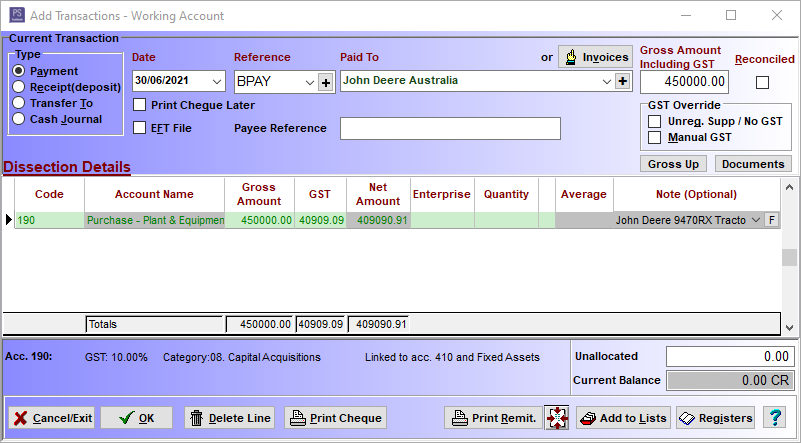This screenshot has height=443, width=801.
Task: Expand the Note dropdown in row 190
Action: (756, 220)
